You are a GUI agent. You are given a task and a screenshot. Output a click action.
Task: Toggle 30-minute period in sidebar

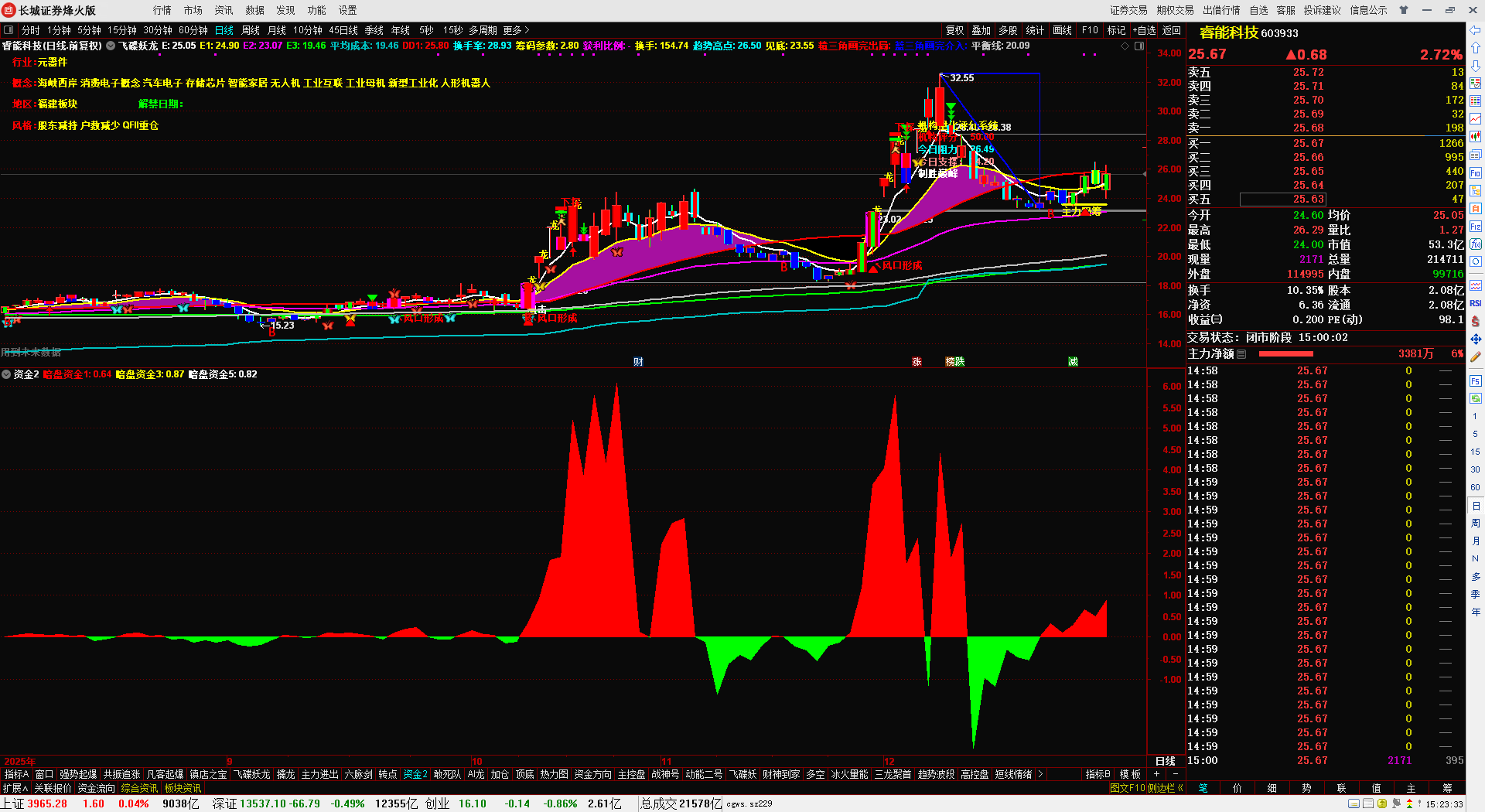click(1476, 469)
